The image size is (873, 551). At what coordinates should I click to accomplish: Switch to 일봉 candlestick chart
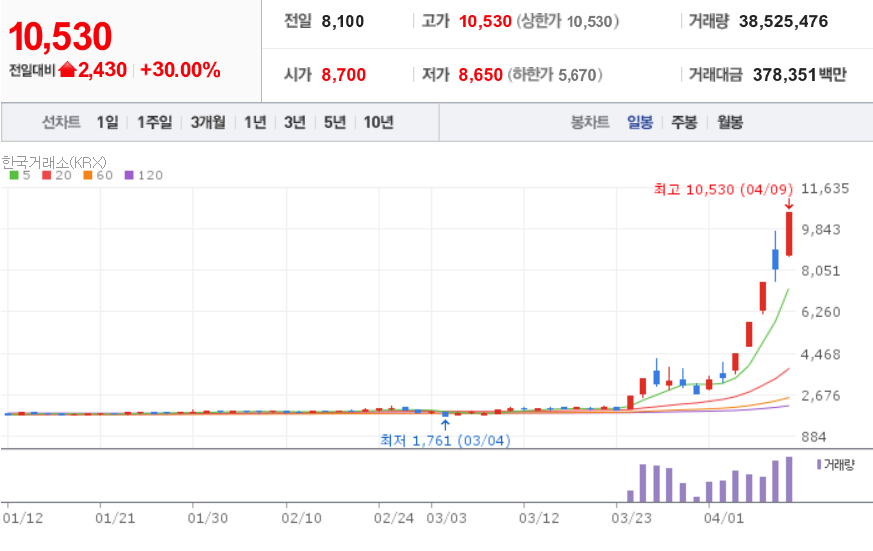pos(640,122)
